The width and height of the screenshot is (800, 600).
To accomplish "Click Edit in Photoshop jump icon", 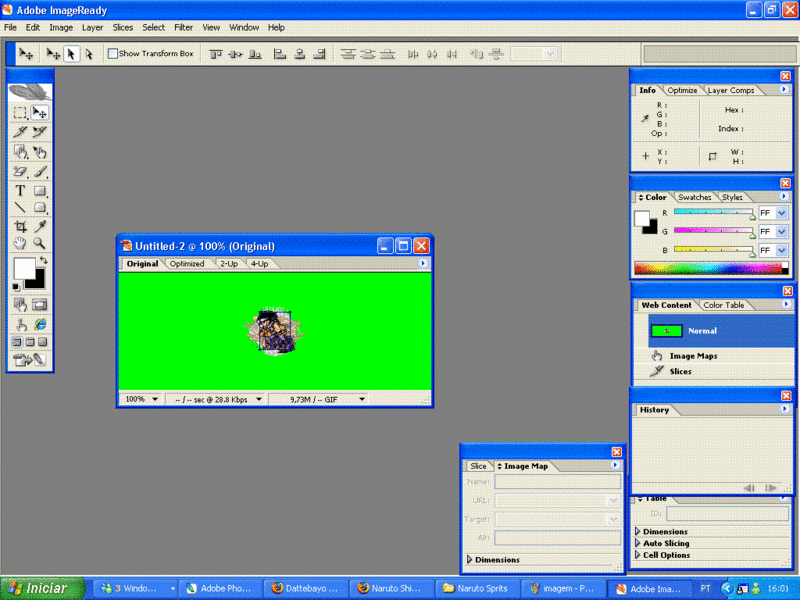I will pos(30,360).
